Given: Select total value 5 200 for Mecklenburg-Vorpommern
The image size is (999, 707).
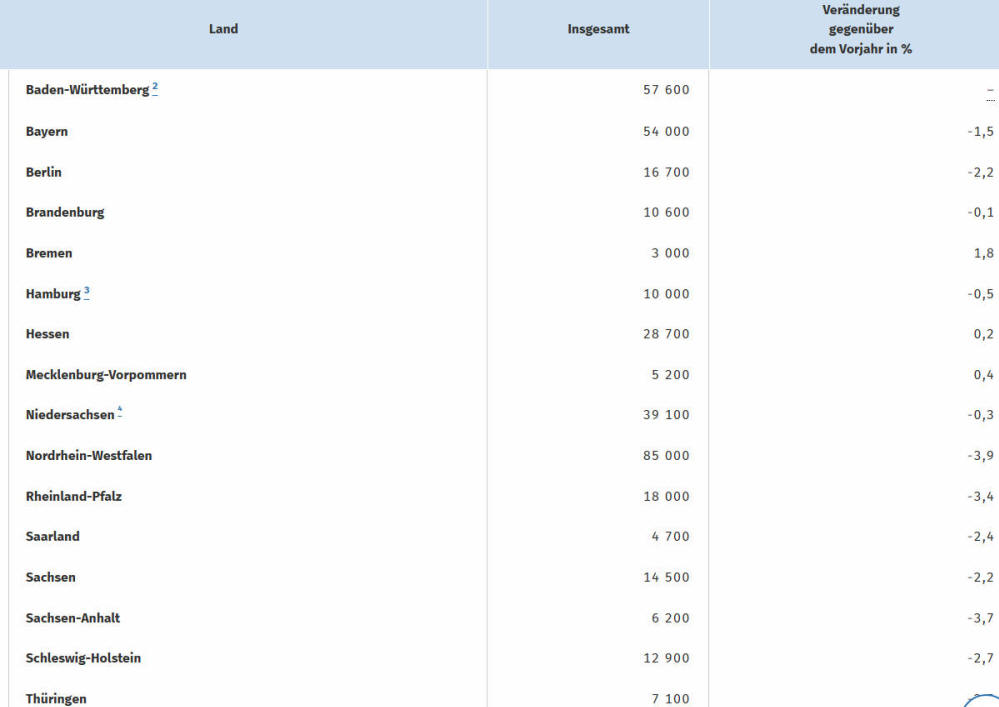Looking at the screenshot, I should pos(670,375).
